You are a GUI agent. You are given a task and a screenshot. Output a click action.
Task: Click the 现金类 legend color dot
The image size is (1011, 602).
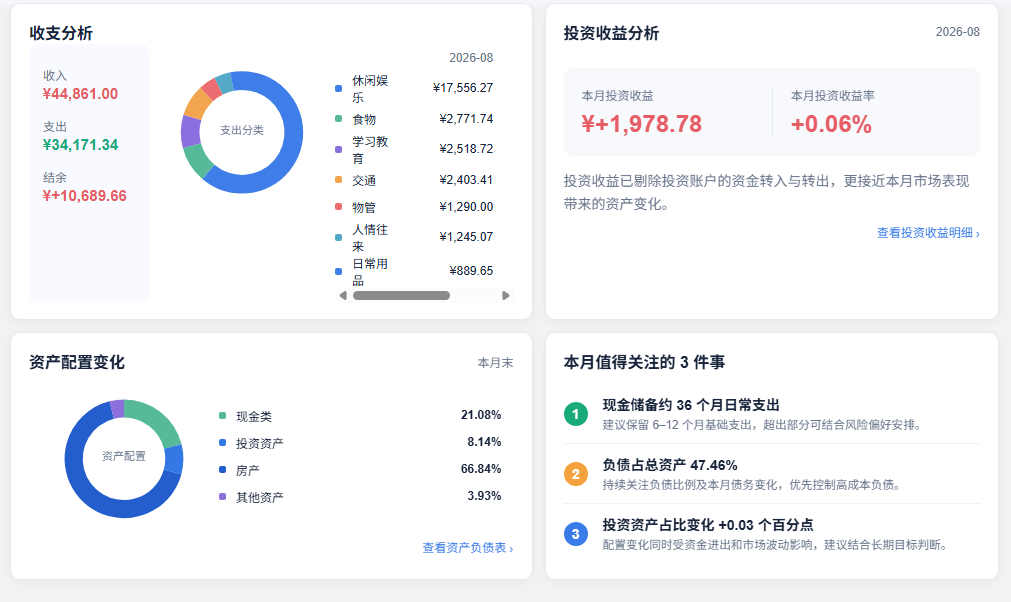coord(222,416)
